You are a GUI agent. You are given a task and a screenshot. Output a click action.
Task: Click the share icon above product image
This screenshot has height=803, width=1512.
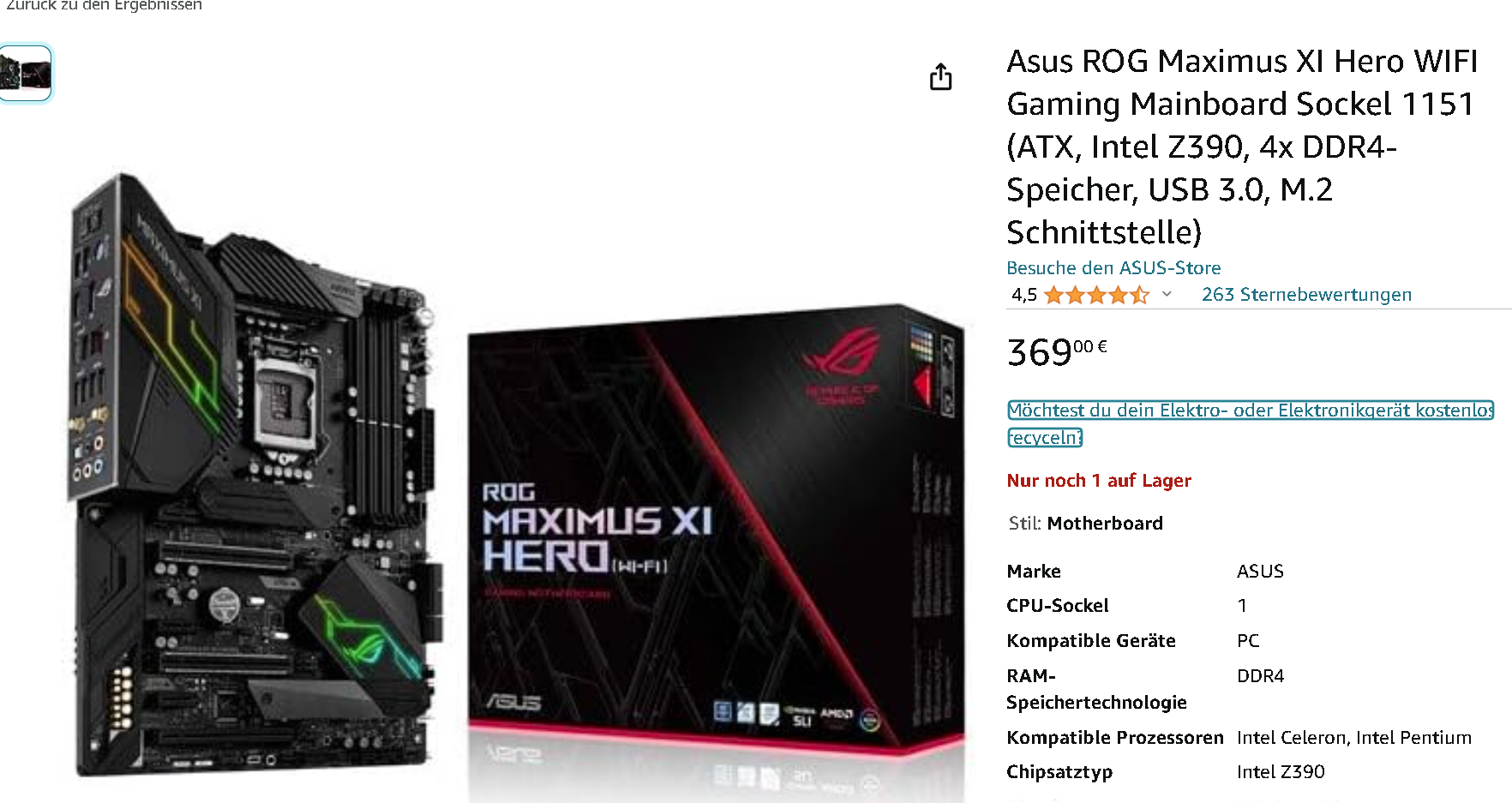(940, 76)
